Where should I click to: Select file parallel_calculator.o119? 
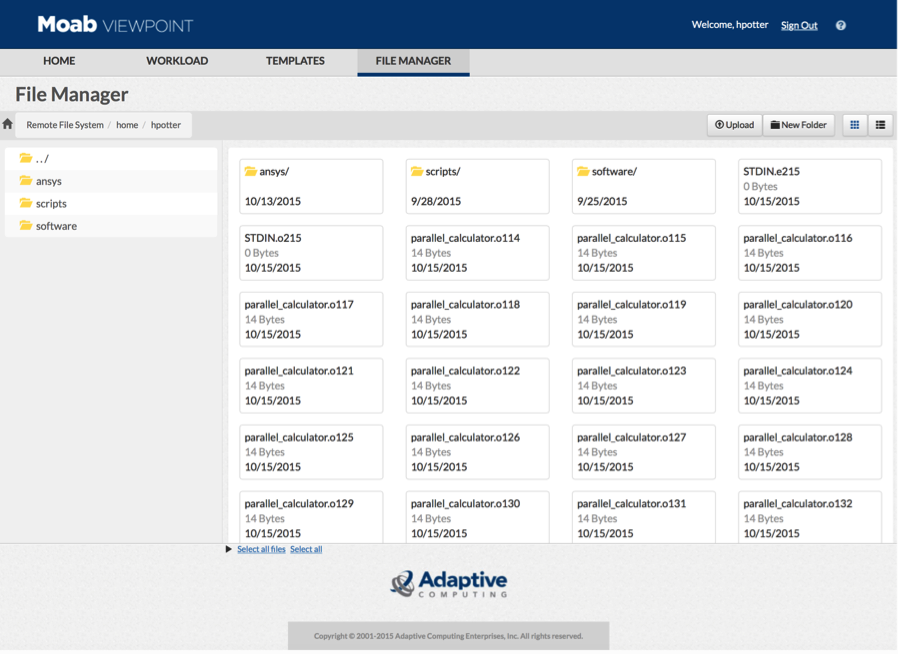tap(644, 319)
